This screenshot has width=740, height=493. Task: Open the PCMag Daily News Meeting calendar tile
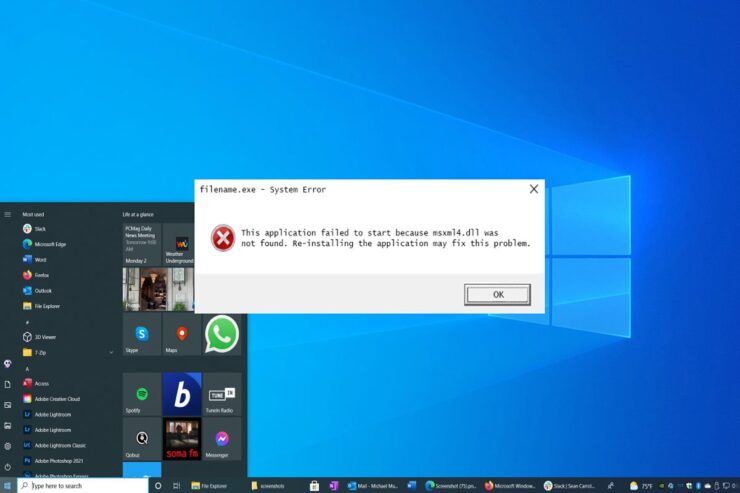tap(142, 244)
